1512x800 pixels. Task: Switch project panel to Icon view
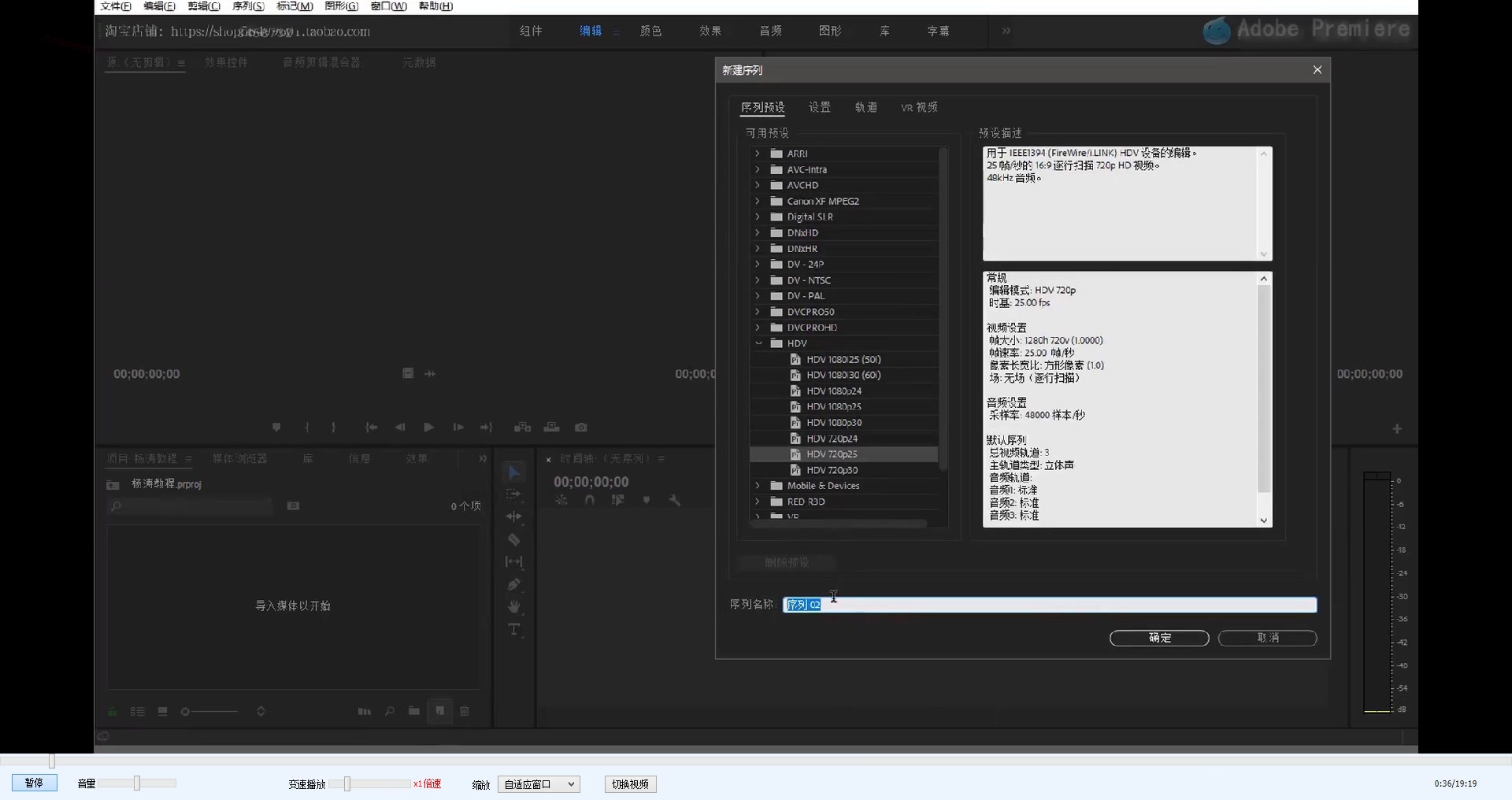(163, 711)
